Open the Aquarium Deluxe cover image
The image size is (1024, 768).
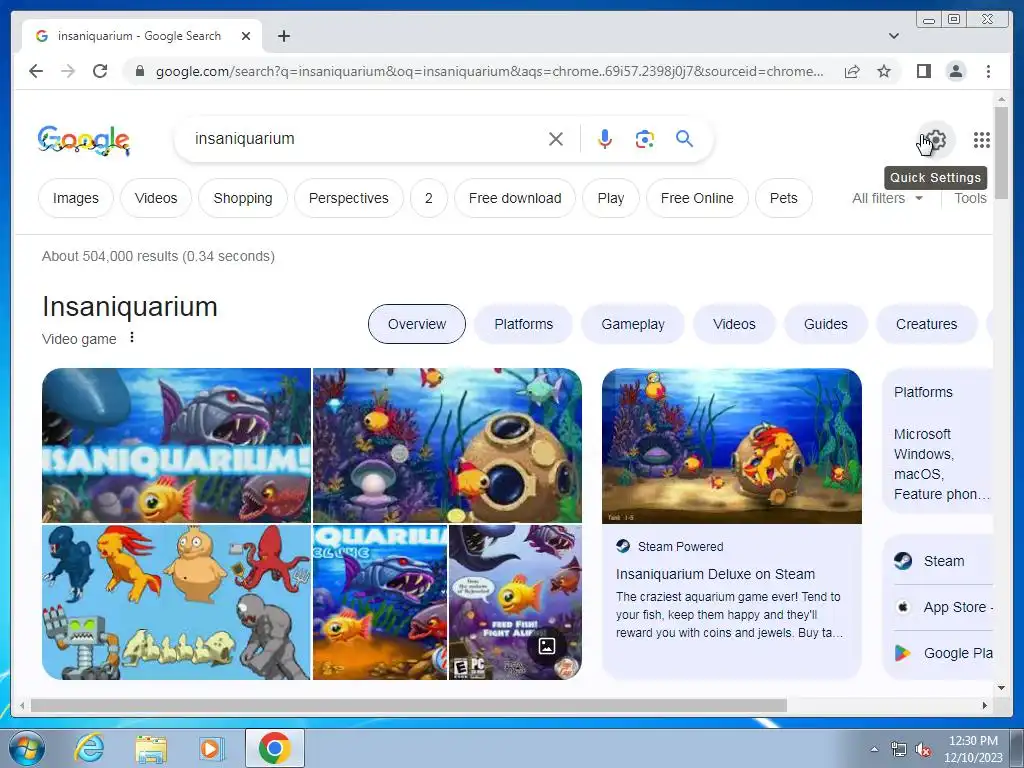(x=380, y=602)
